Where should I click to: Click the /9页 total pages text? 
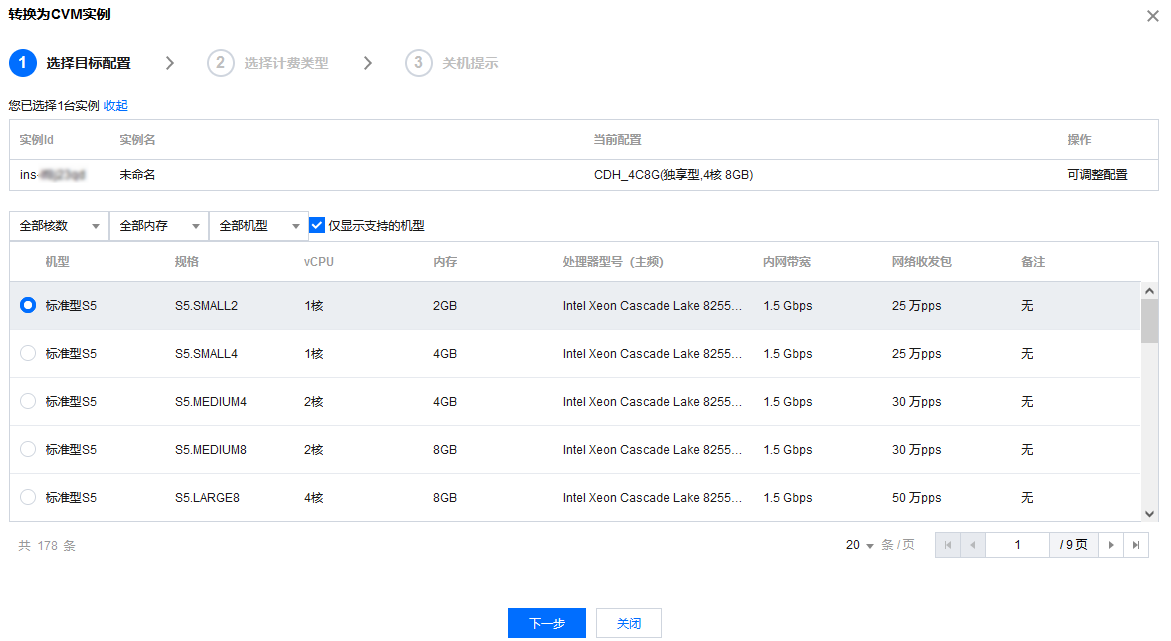1073,545
